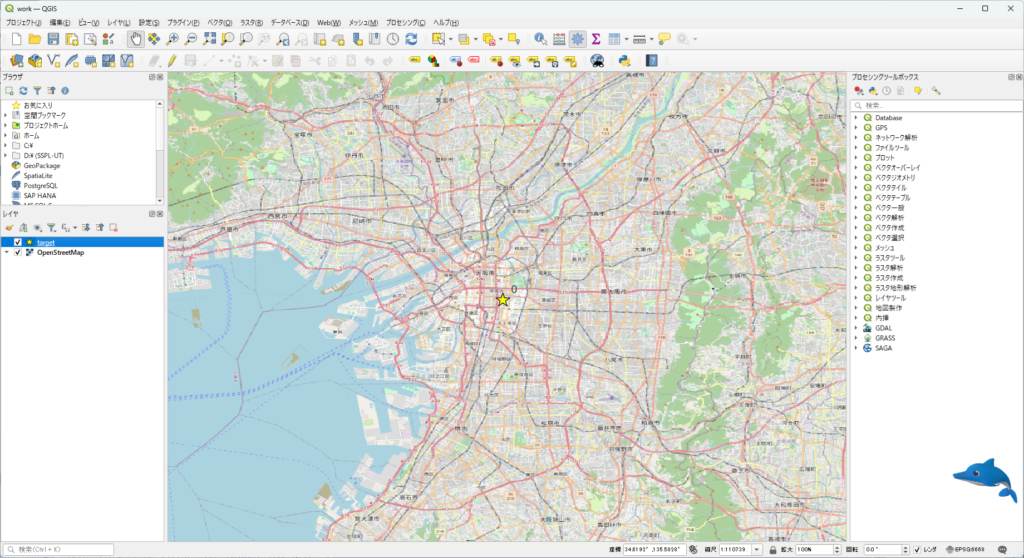This screenshot has width=1024, height=558.
Task: Open the プロジェクト menu
Action: pyautogui.click(x=24, y=22)
